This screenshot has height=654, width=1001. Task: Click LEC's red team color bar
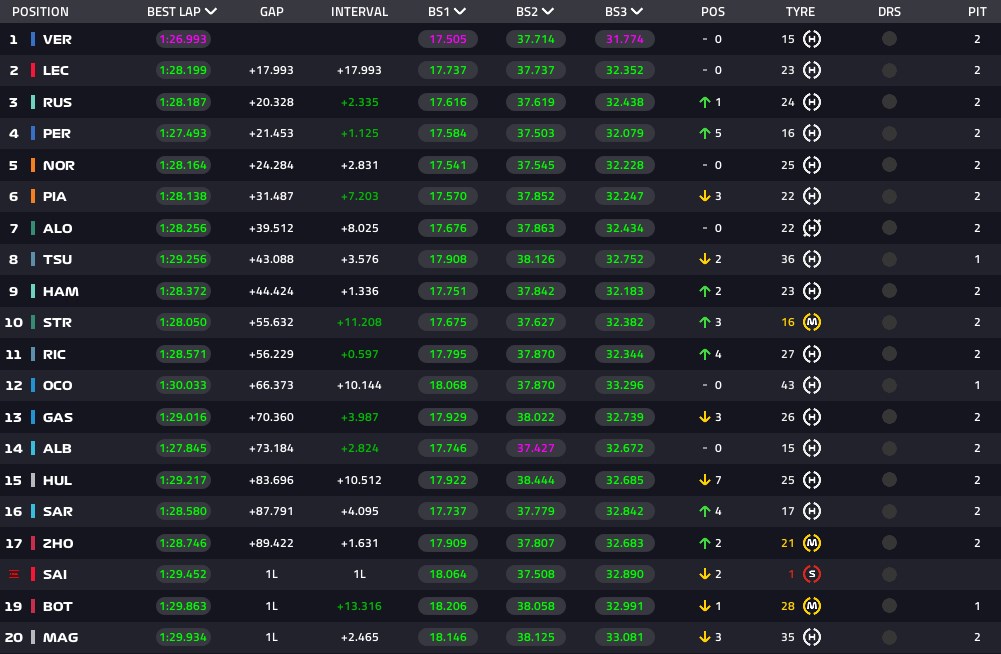pos(33,70)
